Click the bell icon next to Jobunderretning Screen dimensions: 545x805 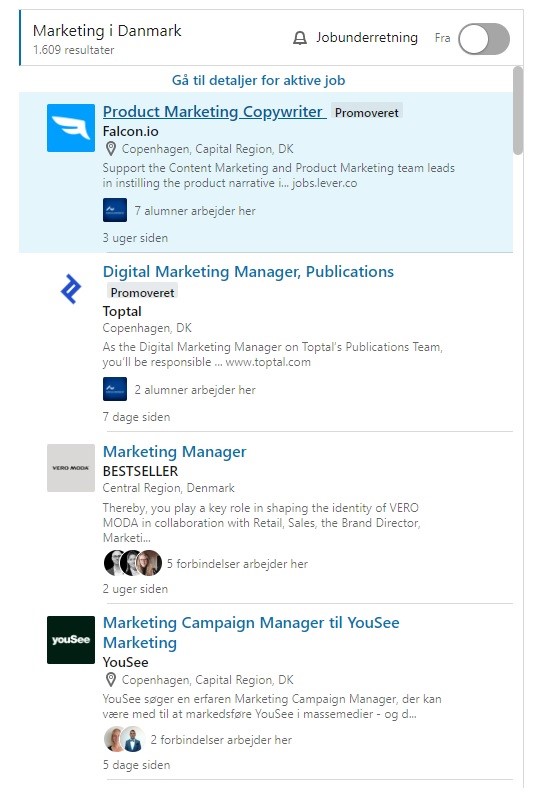coord(300,38)
